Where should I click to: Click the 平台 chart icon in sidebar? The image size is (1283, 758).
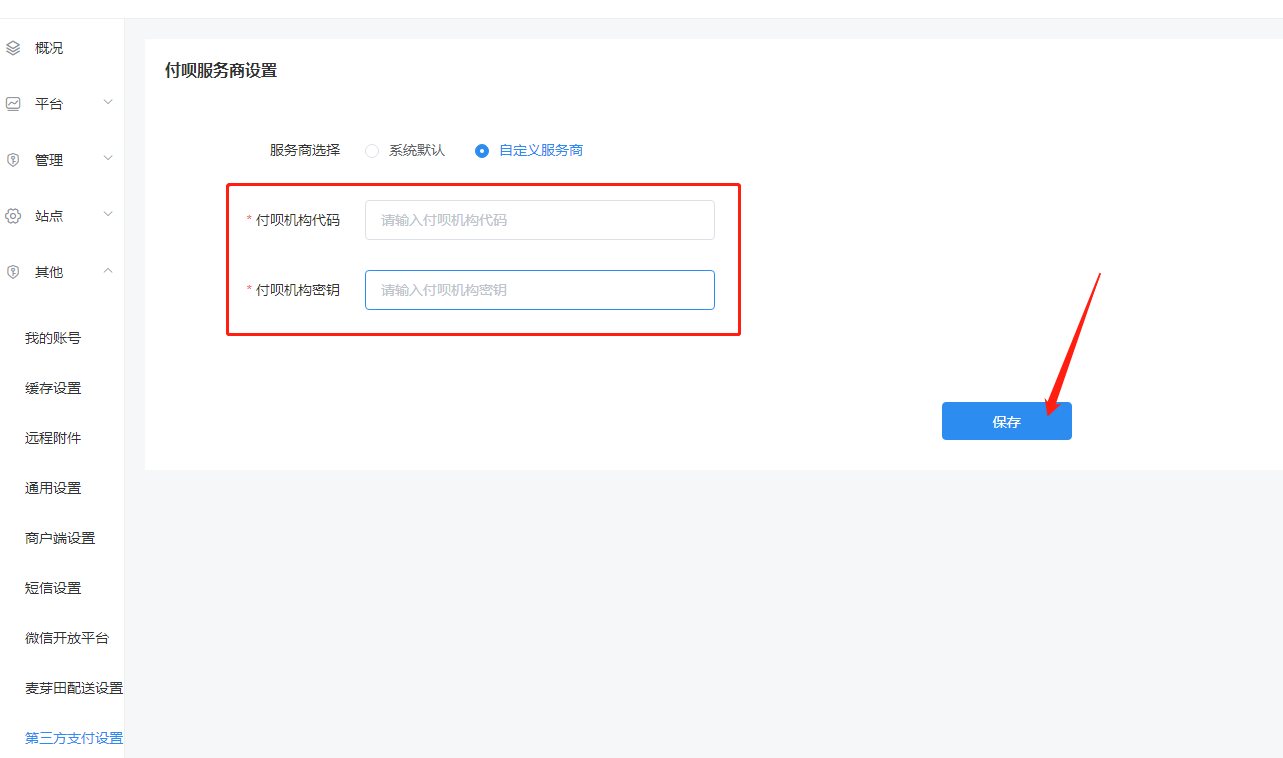click(13, 104)
